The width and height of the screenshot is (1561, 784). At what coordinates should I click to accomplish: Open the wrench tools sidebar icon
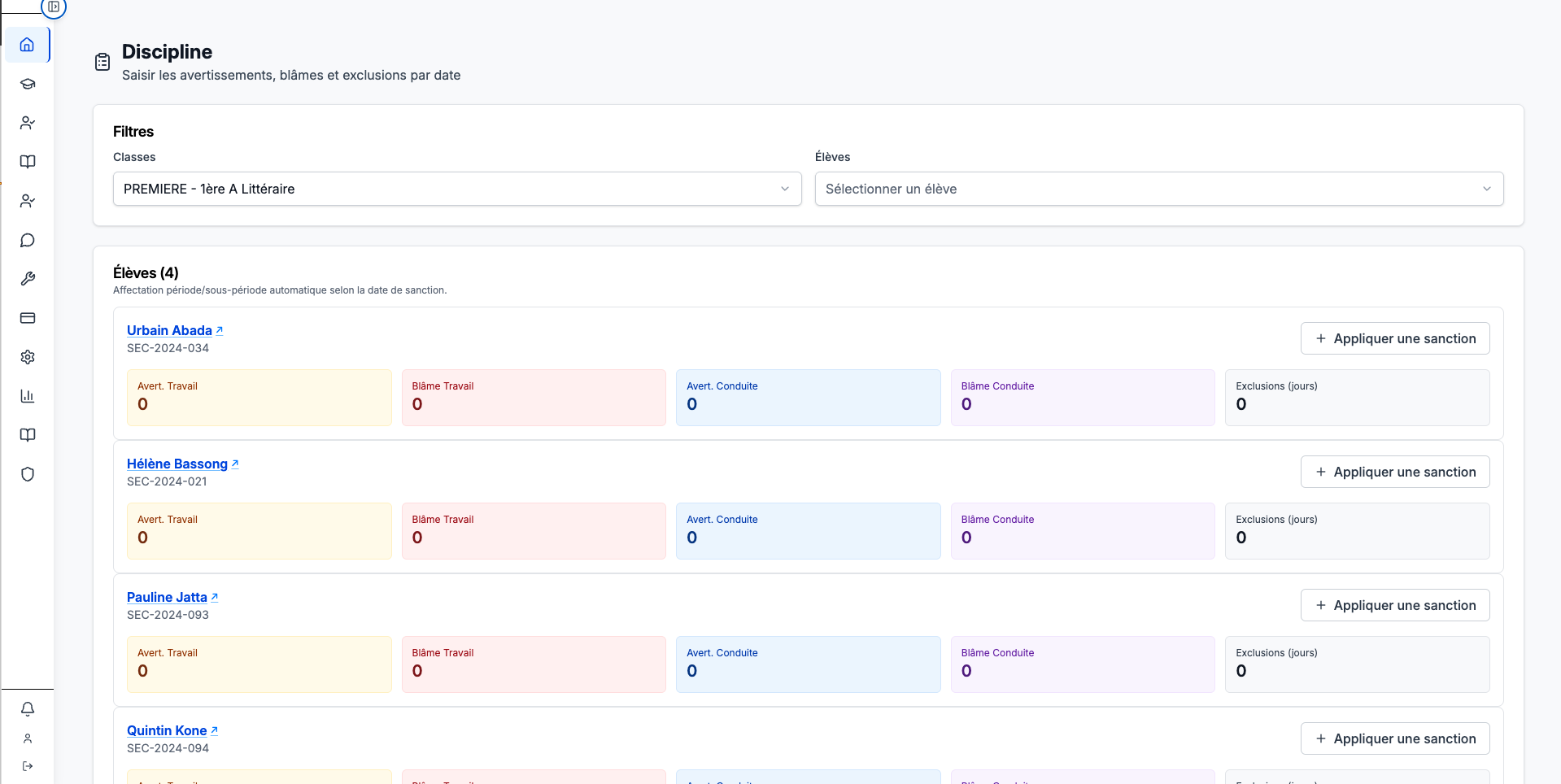[28, 279]
